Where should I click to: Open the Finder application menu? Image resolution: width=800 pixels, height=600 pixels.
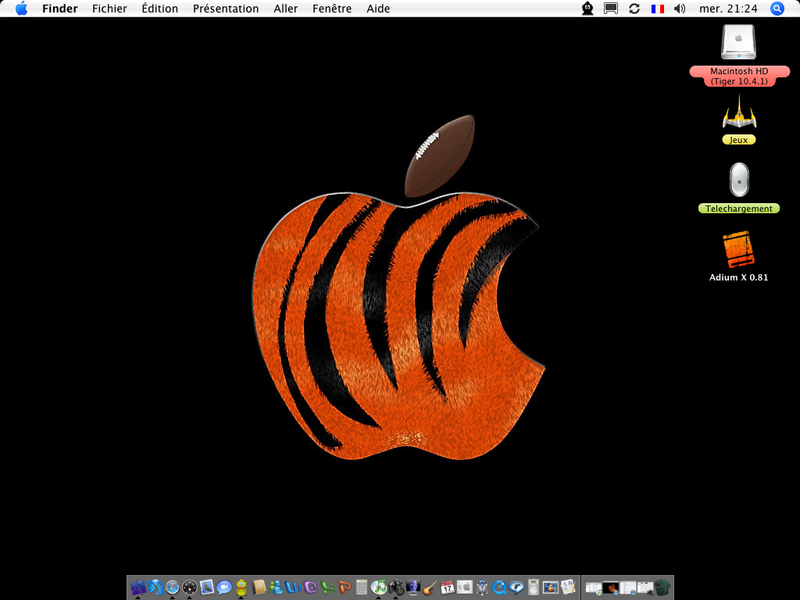[x=60, y=9]
